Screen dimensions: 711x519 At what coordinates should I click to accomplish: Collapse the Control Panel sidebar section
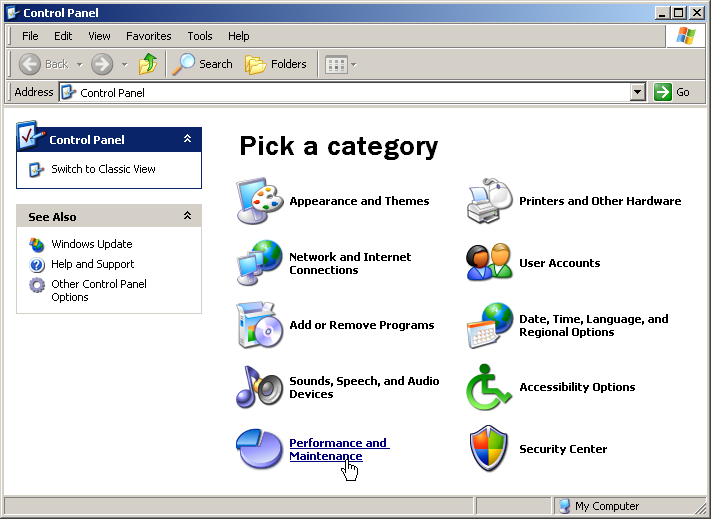click(187, 139)
